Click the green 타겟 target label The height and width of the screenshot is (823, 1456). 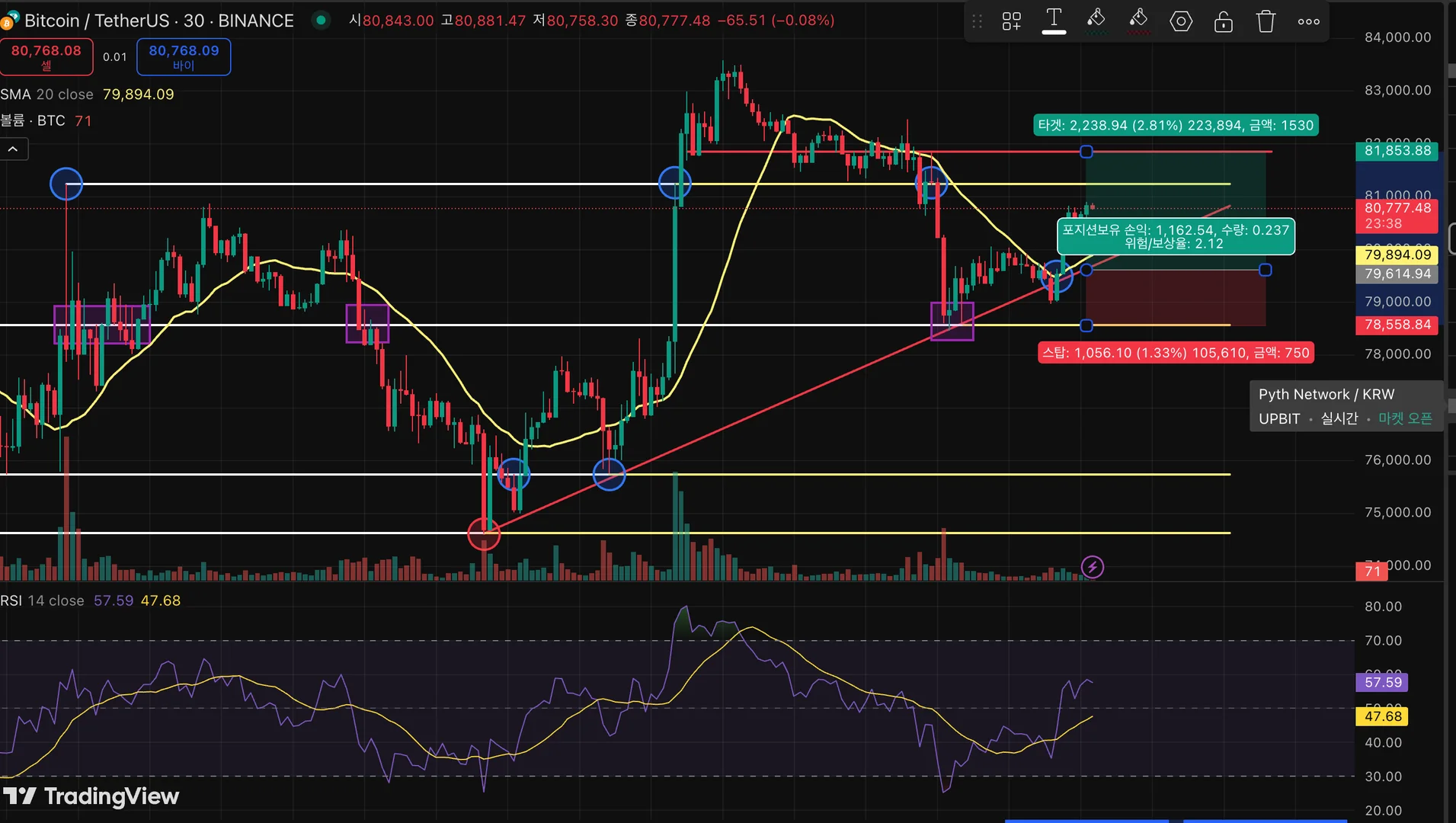(x=1176, y=125)
